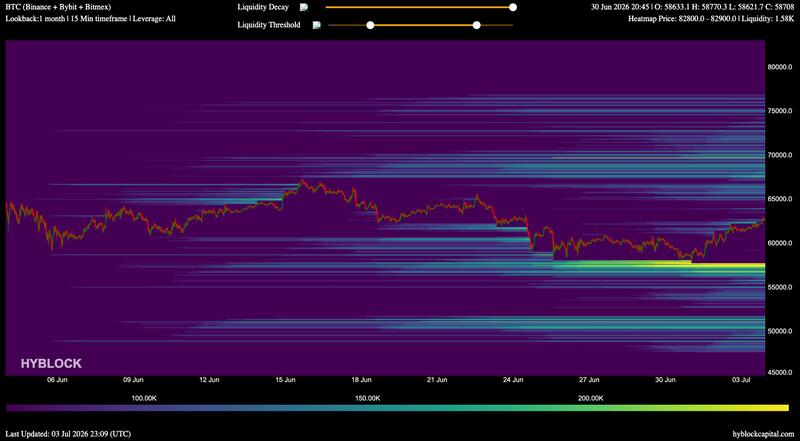The height and width of the screenshot is (441, 800).
Task: Click the 'Heatmap Price: 82800.0 - 82900.0' readout
Action: point(683,18)
